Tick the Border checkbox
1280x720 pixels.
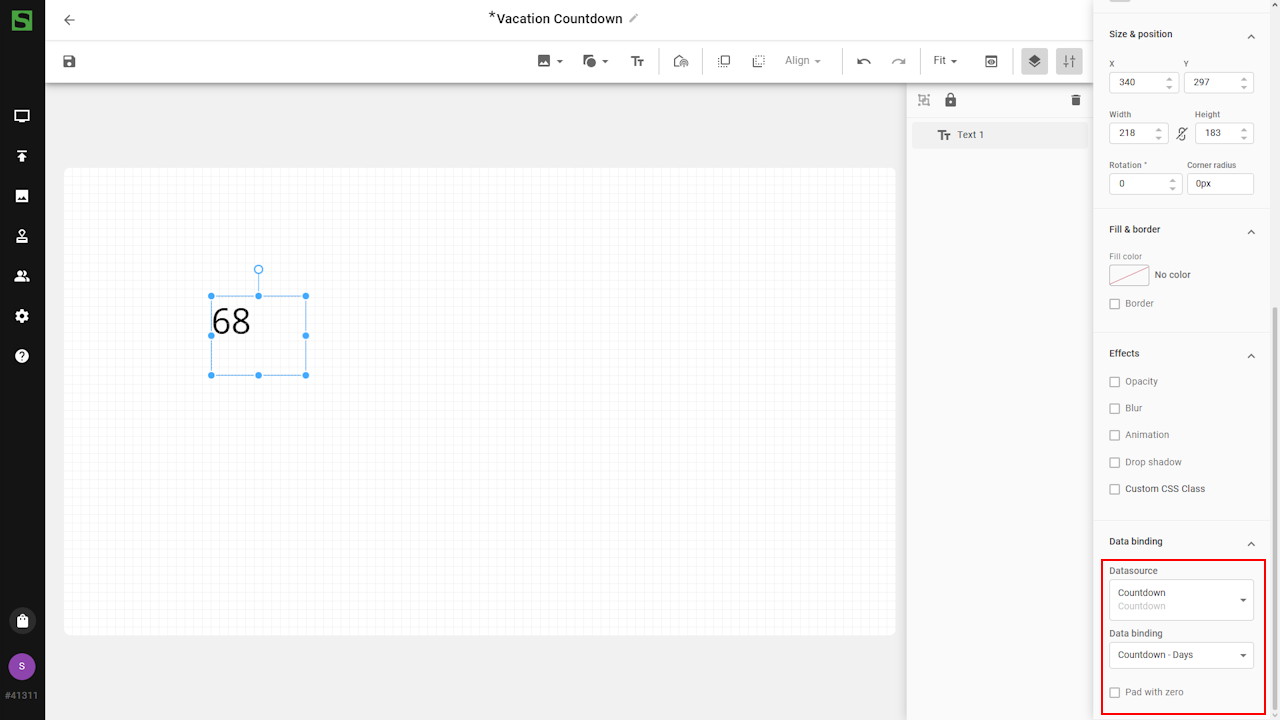pos(1115,303)
